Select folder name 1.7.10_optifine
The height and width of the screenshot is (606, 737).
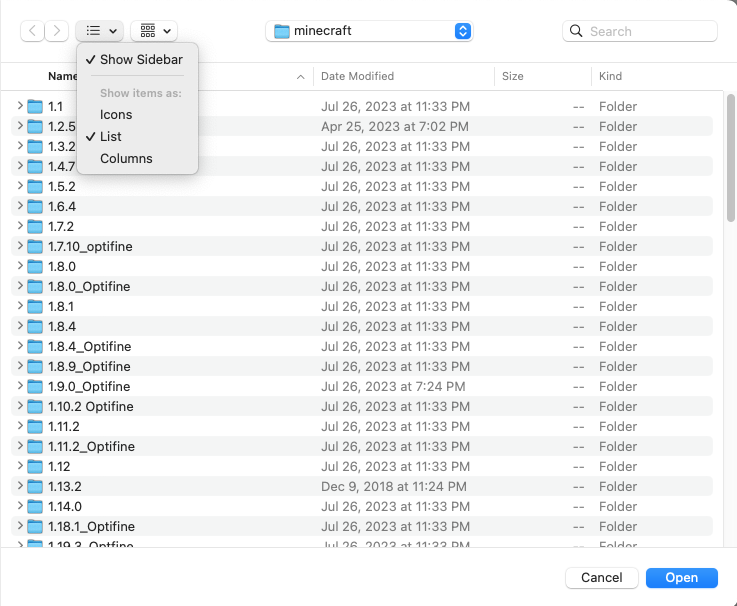click(90, 246)
